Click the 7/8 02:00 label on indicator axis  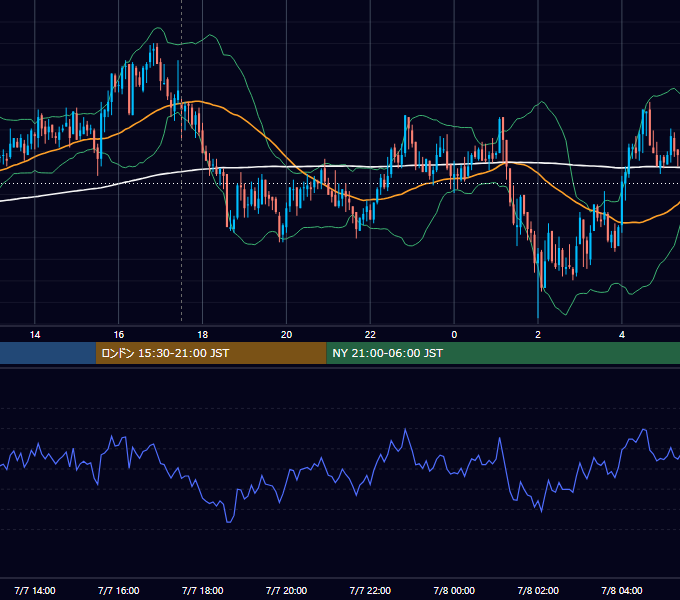[538, 590]
